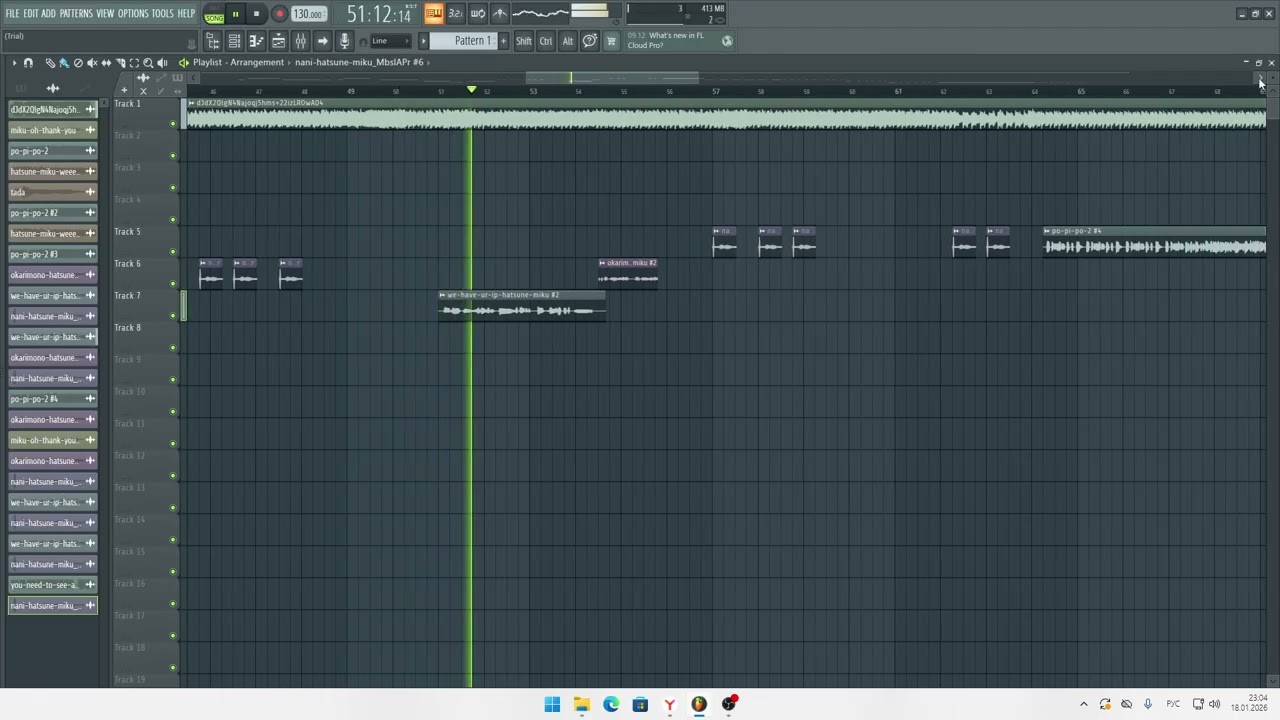This screenshot has width=1280, height=720.
Task: Click the Alt button
Action: point(567,41)
